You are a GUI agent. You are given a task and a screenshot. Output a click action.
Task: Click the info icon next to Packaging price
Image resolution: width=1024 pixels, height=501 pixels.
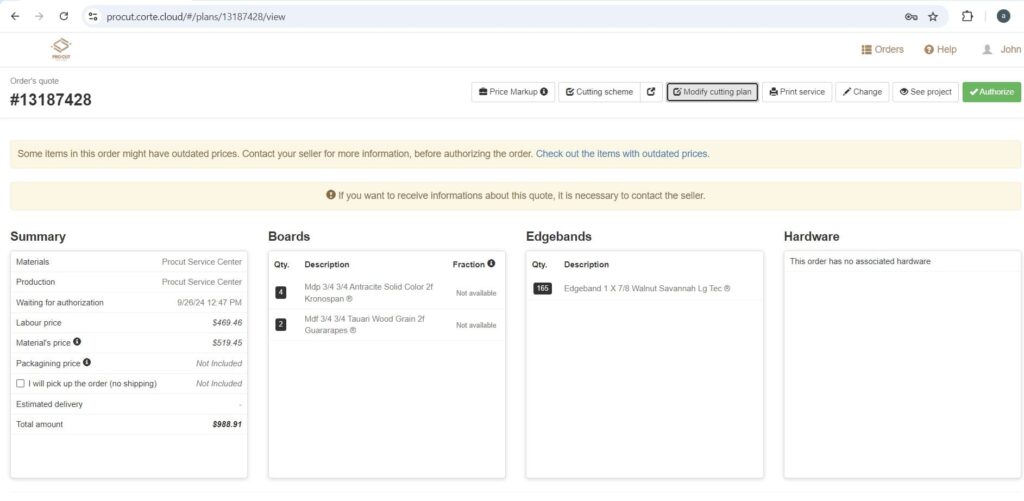(x=87, y=362)
